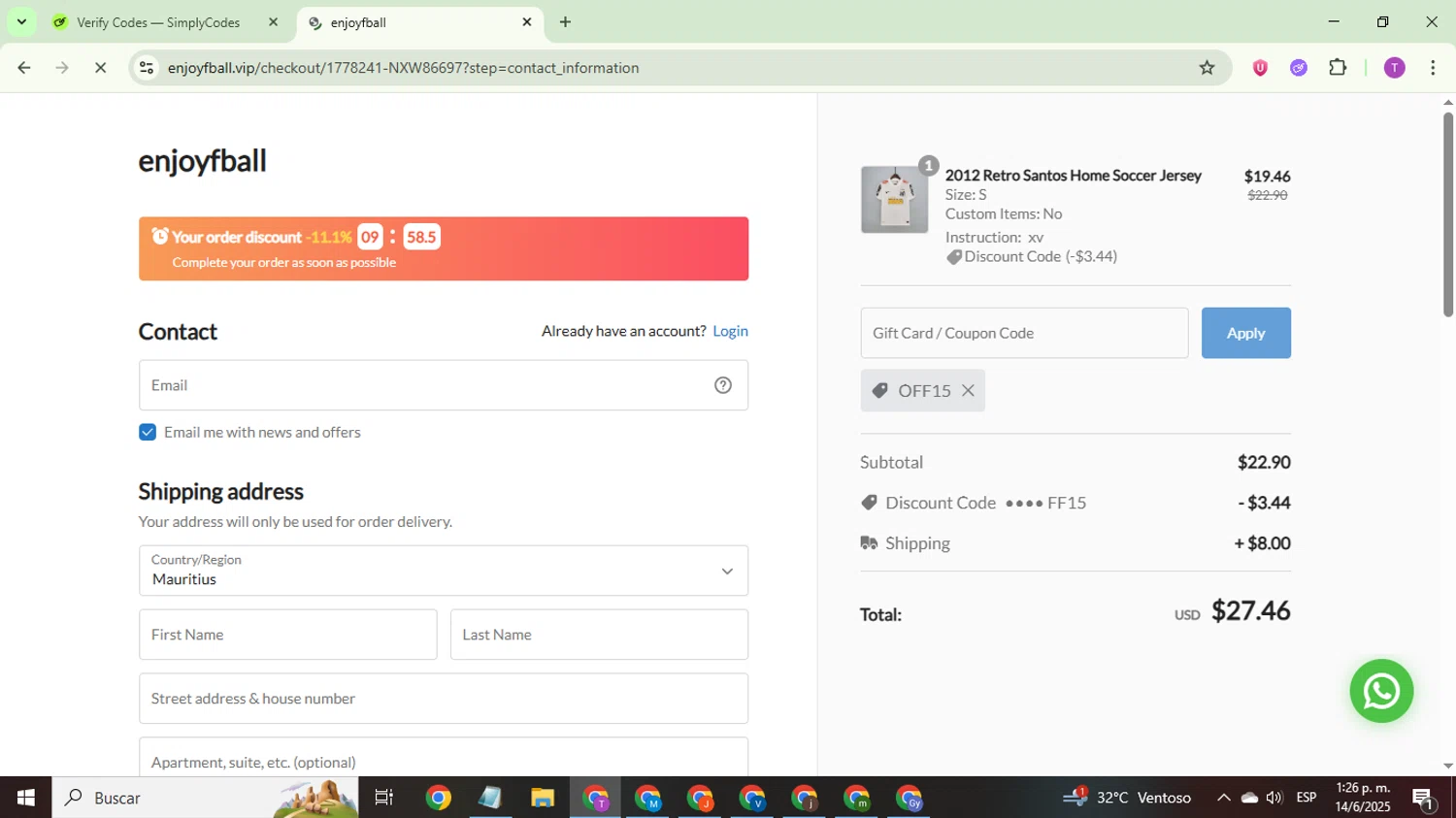Open the Chrome taskbar icon with V badge

coord(752,798)
